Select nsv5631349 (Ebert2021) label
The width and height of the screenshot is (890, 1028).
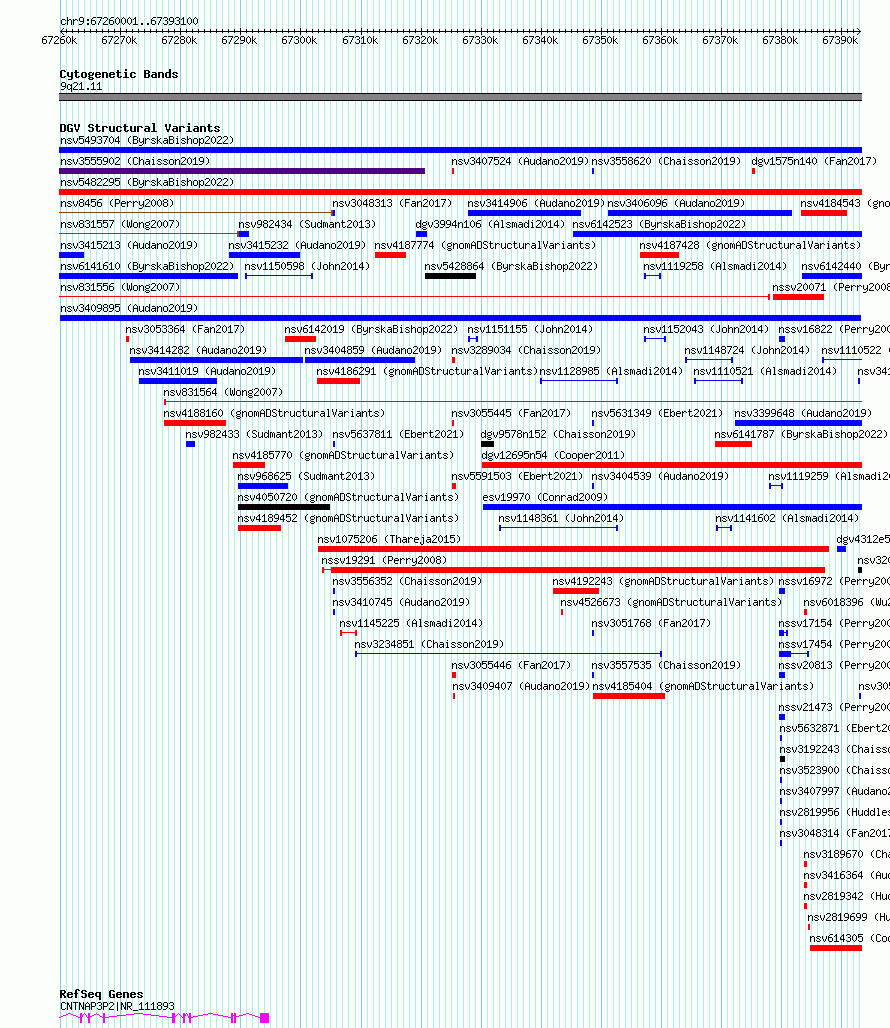657,413
